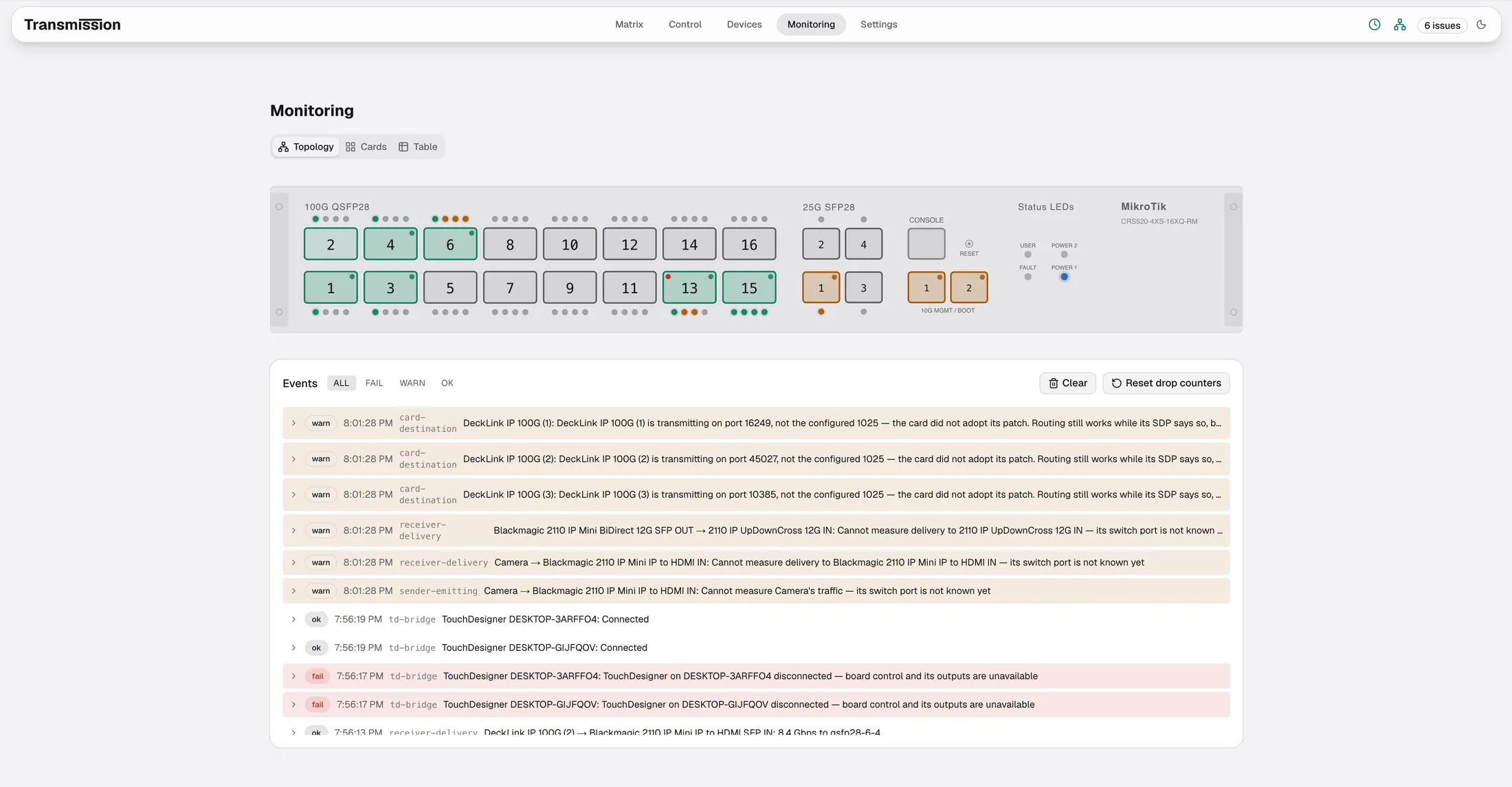Expand DESKTOP-3ARFFO4 disconnected fail event
The height and width of the screenshot is (787, 1512).
tap(293, 676)
